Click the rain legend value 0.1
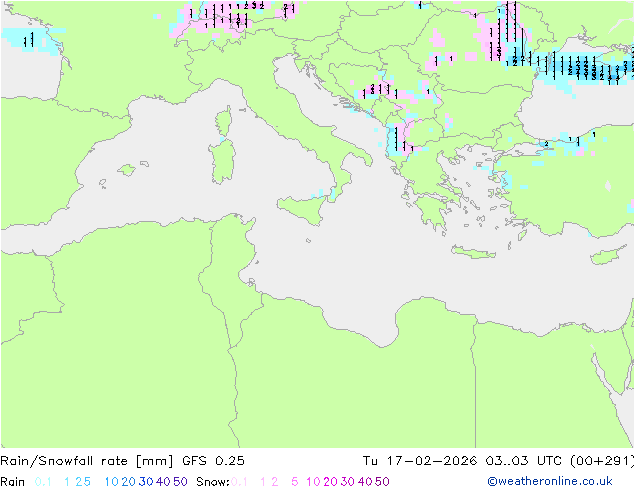Screen dimensions: 634x490 click(x=43, y=482)
